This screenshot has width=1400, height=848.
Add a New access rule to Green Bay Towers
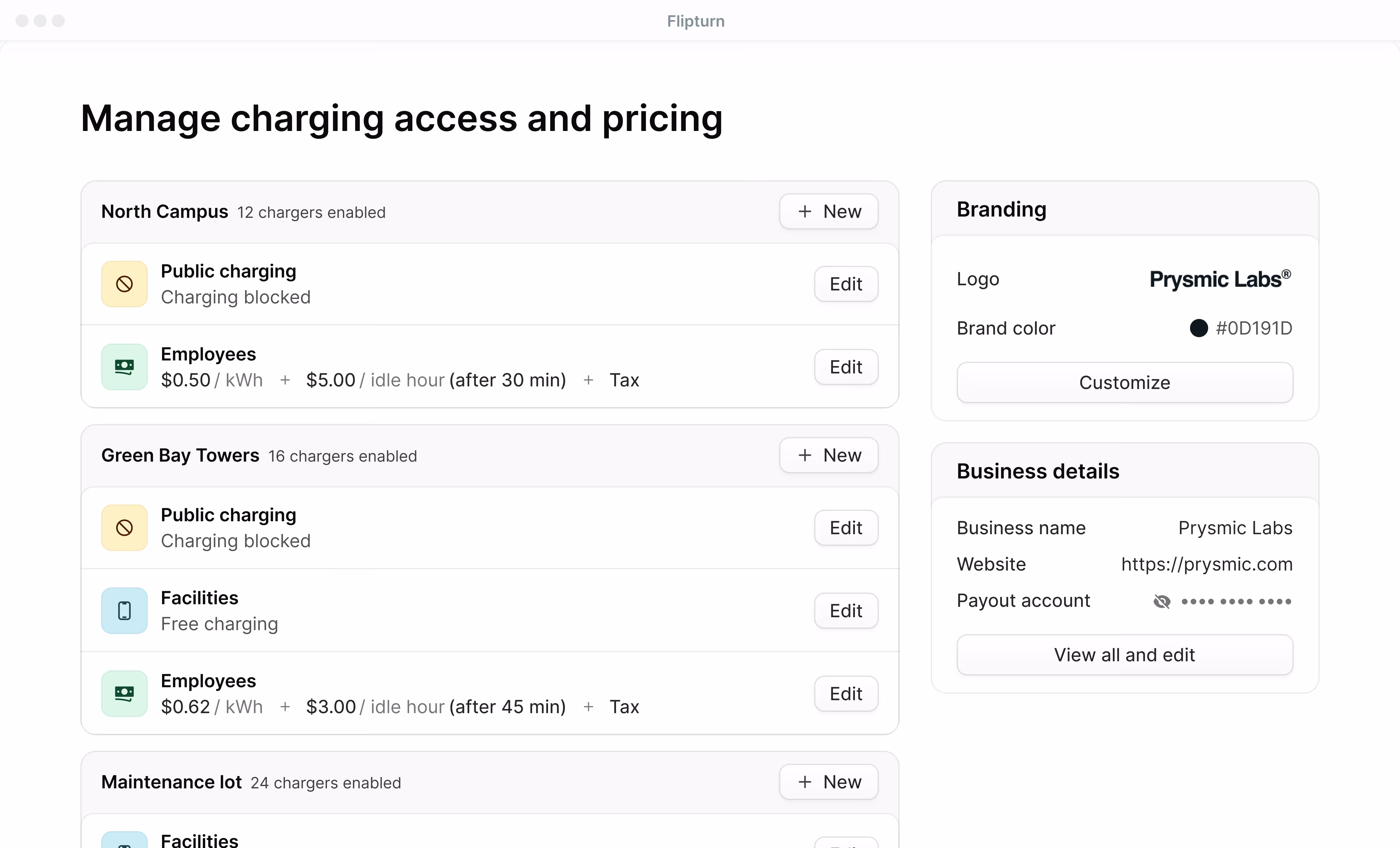coord(828,455)
